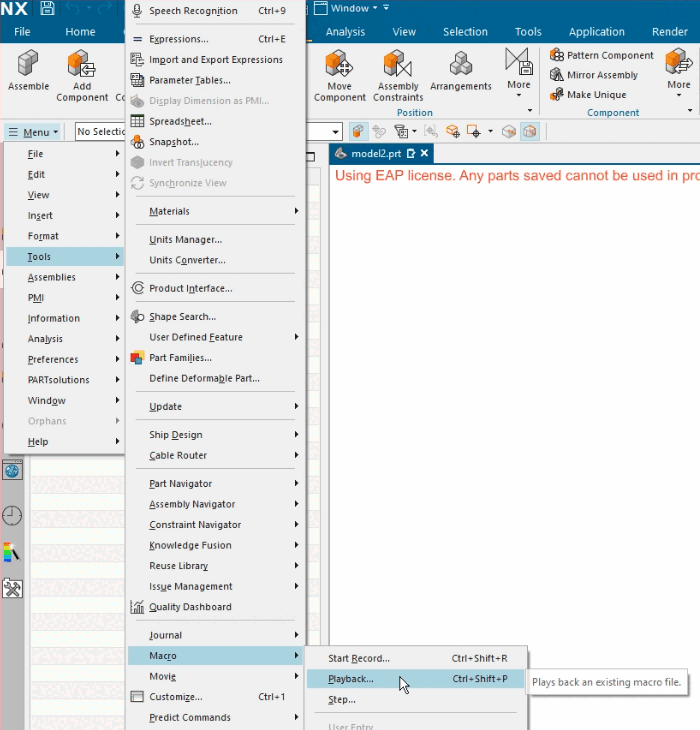Screen dimensions: 700x730
Task: Open Product Interface entry
Action: pyautogui.click(x=215, y=288)
